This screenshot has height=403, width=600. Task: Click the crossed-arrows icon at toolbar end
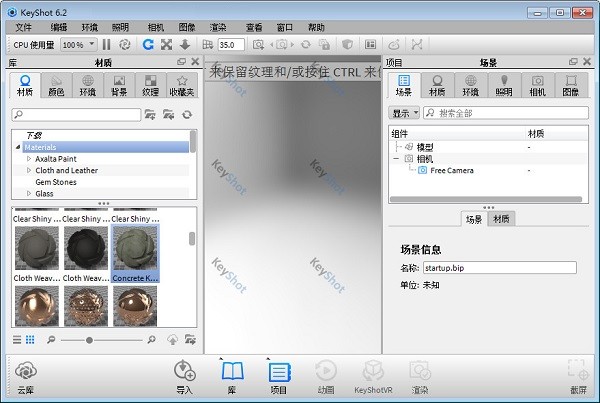click(x=417, y=45)
